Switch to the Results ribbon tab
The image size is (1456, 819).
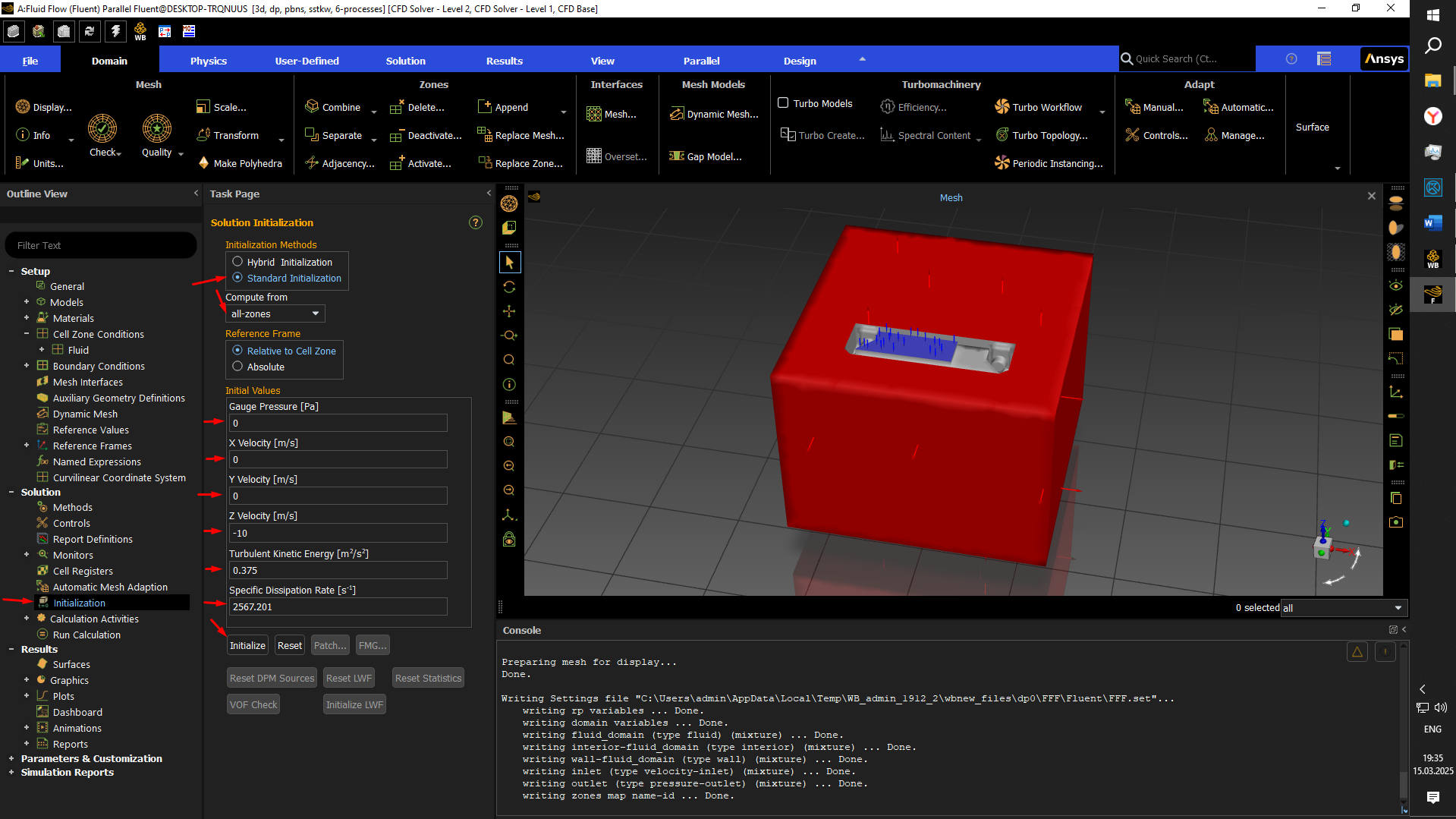505,61
